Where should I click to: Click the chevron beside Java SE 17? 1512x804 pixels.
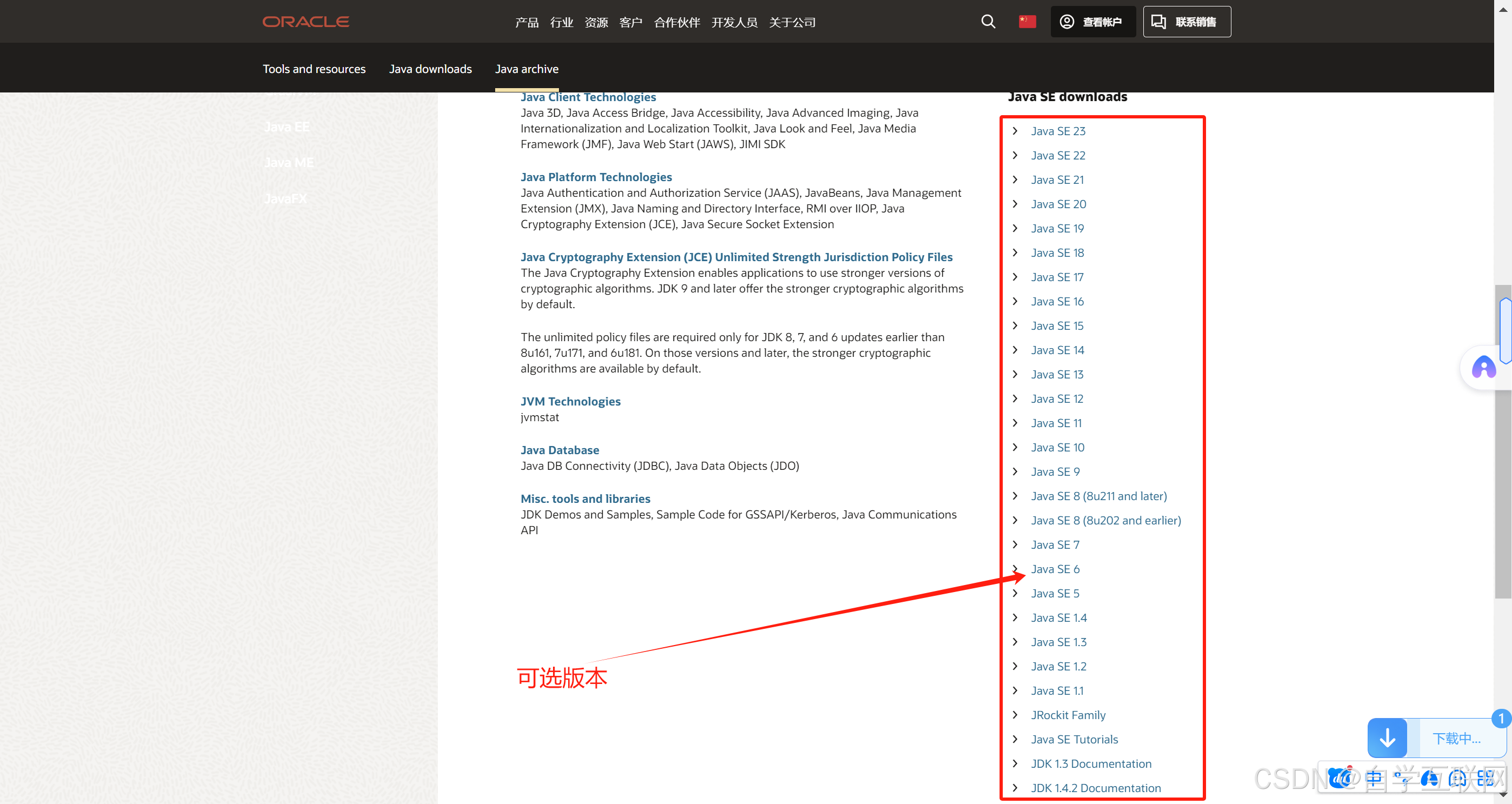click(x=1015, y=277)
